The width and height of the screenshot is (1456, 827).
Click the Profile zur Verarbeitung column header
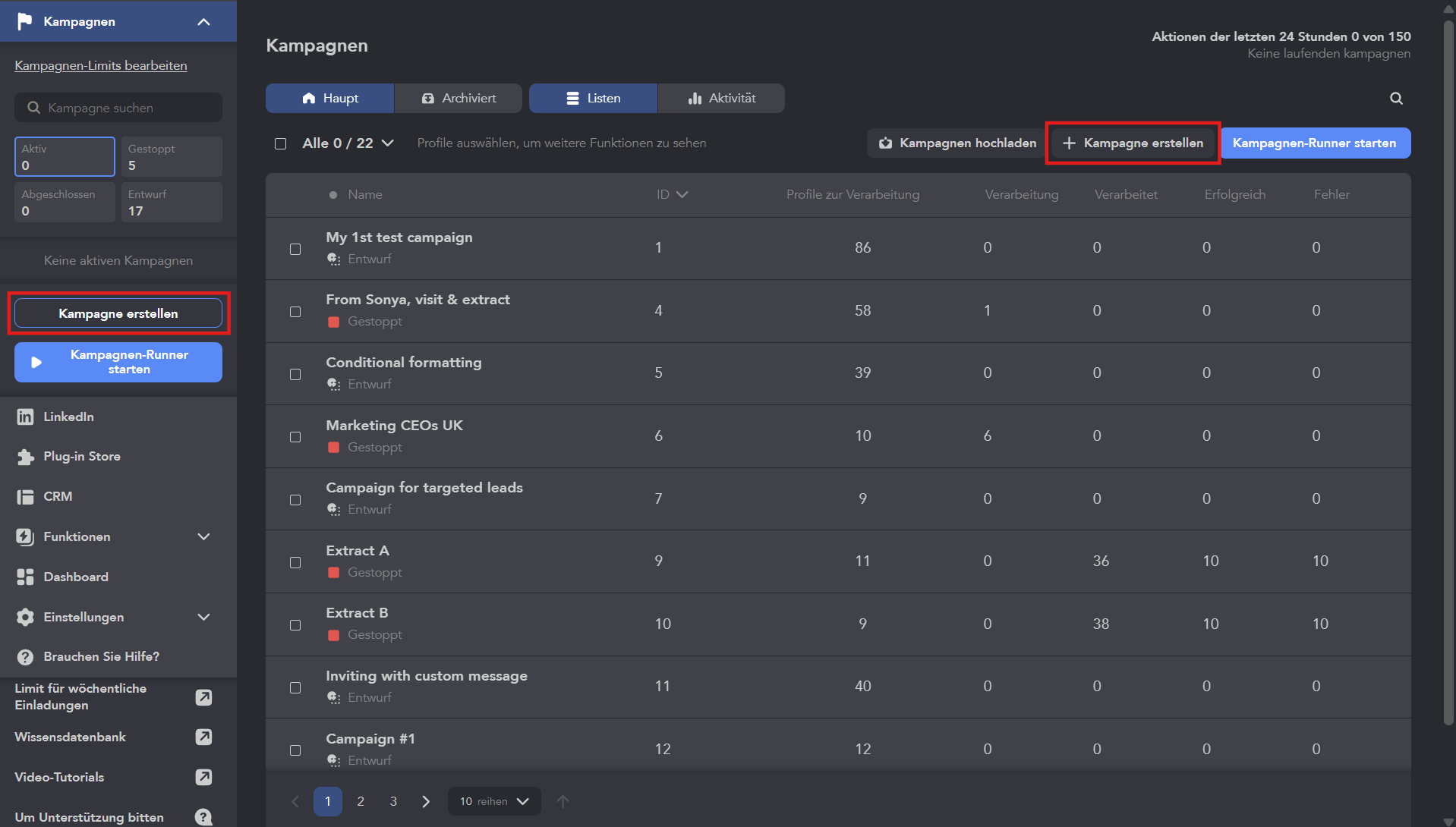pos(852,195)
